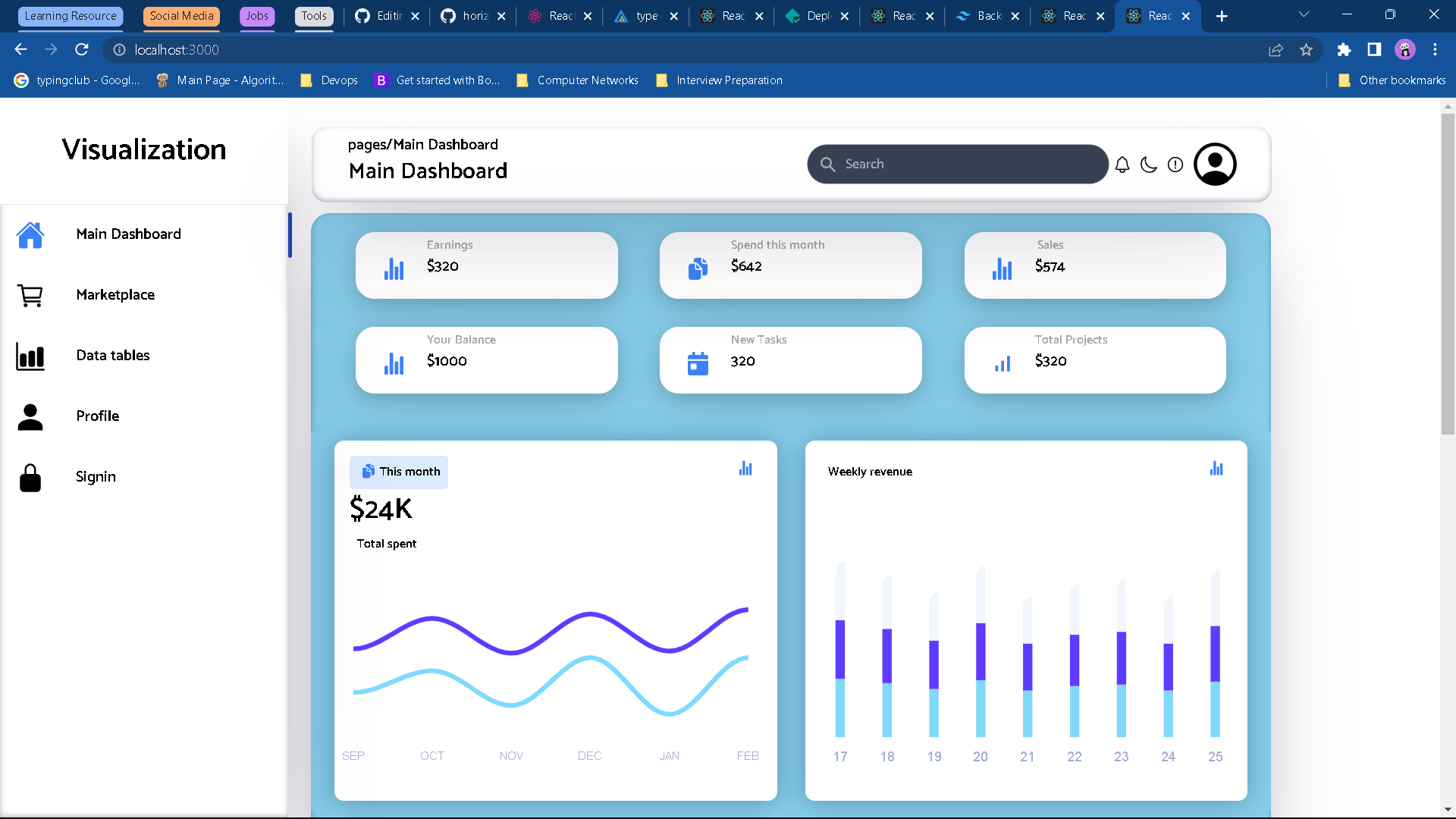Open a new browser tab with plus button

(1222, 16)
